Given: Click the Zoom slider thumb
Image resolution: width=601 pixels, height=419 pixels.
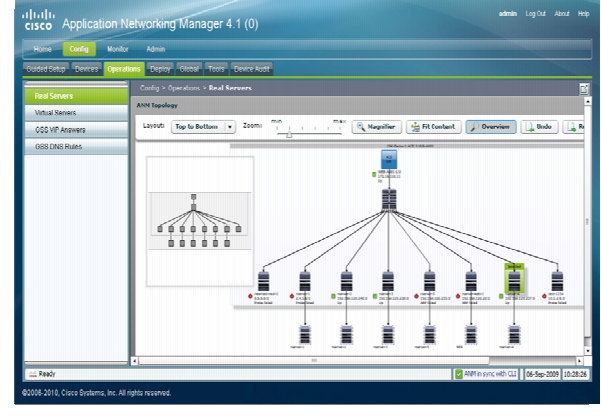Looking at the screenshot, I should (289, 134).
